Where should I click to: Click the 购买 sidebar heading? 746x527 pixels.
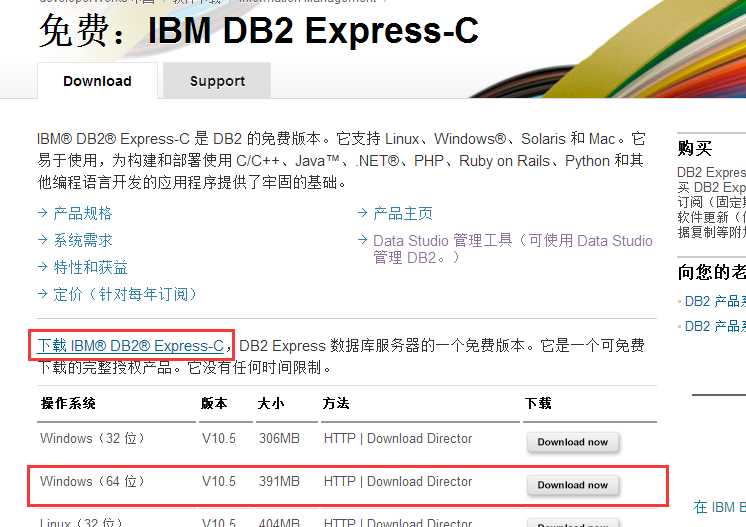pyautogui.click(x=695, y=148)
